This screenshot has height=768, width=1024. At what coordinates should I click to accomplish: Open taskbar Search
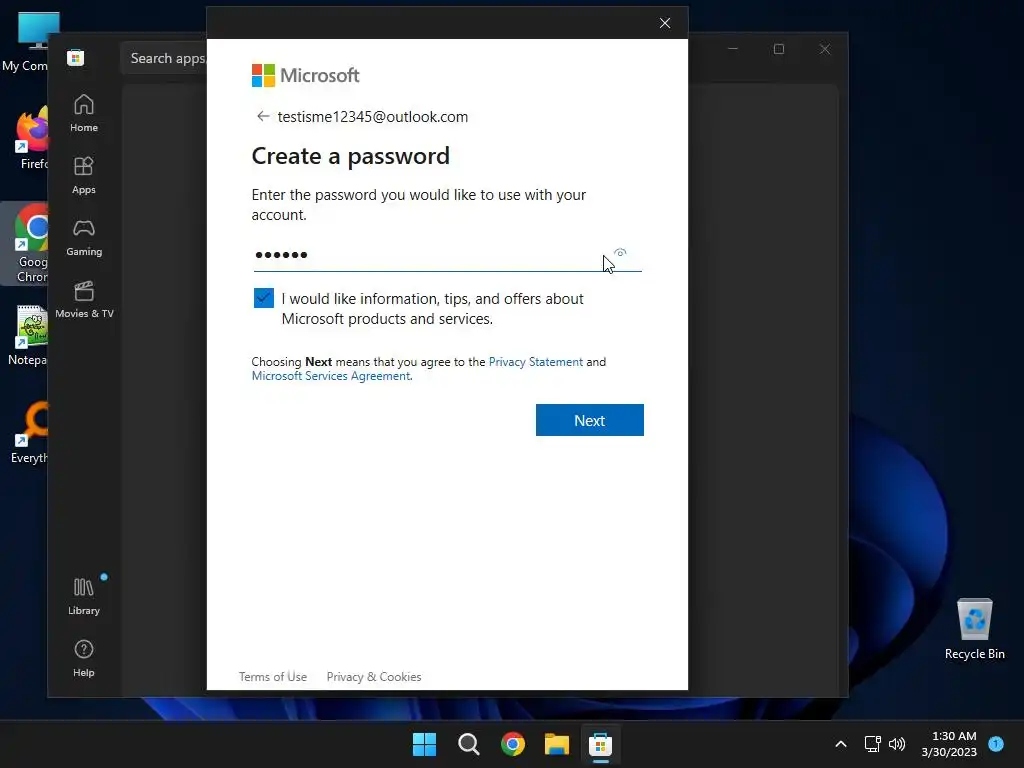tap(468, 744)
